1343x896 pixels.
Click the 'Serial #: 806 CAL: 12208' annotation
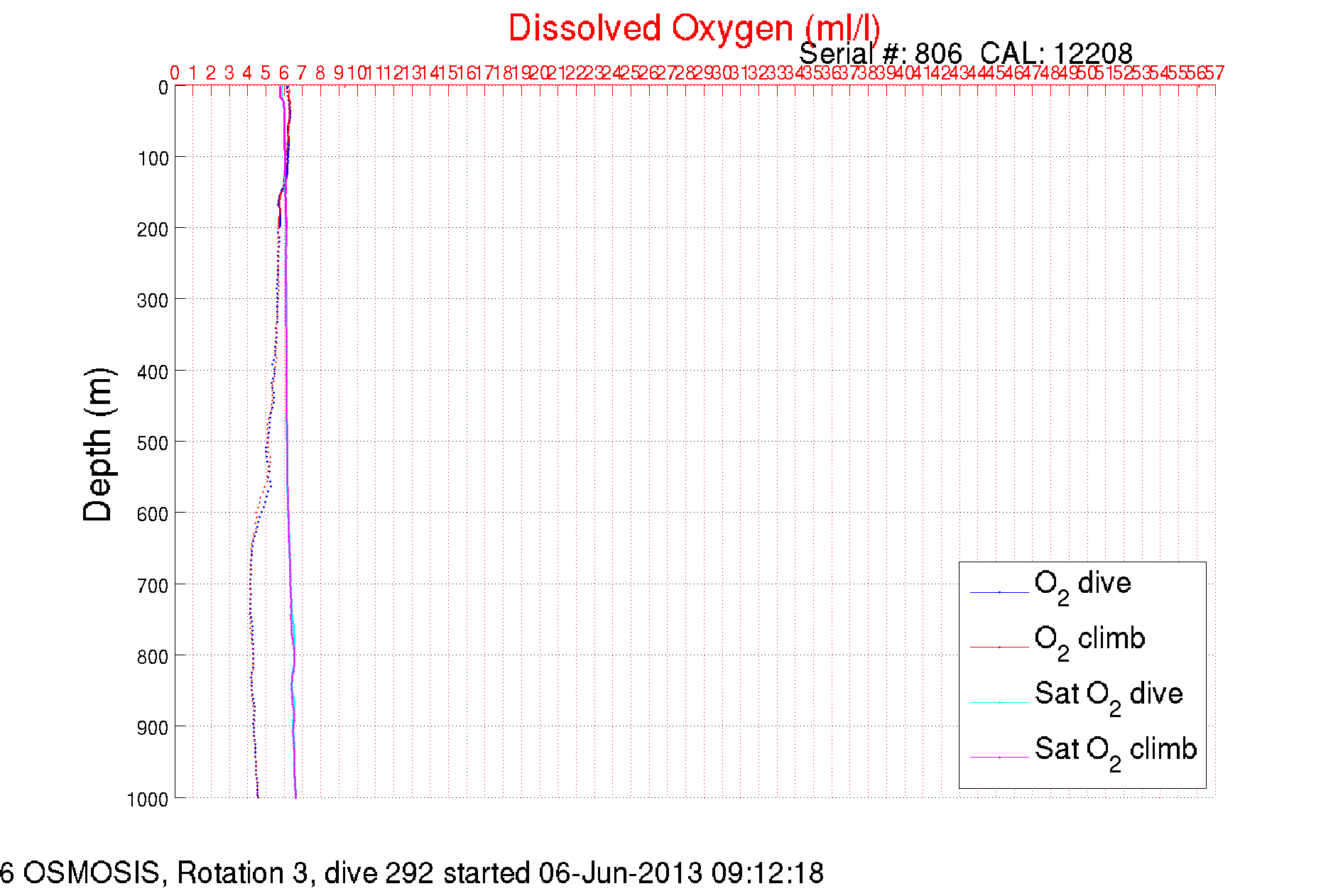point(965,54)
